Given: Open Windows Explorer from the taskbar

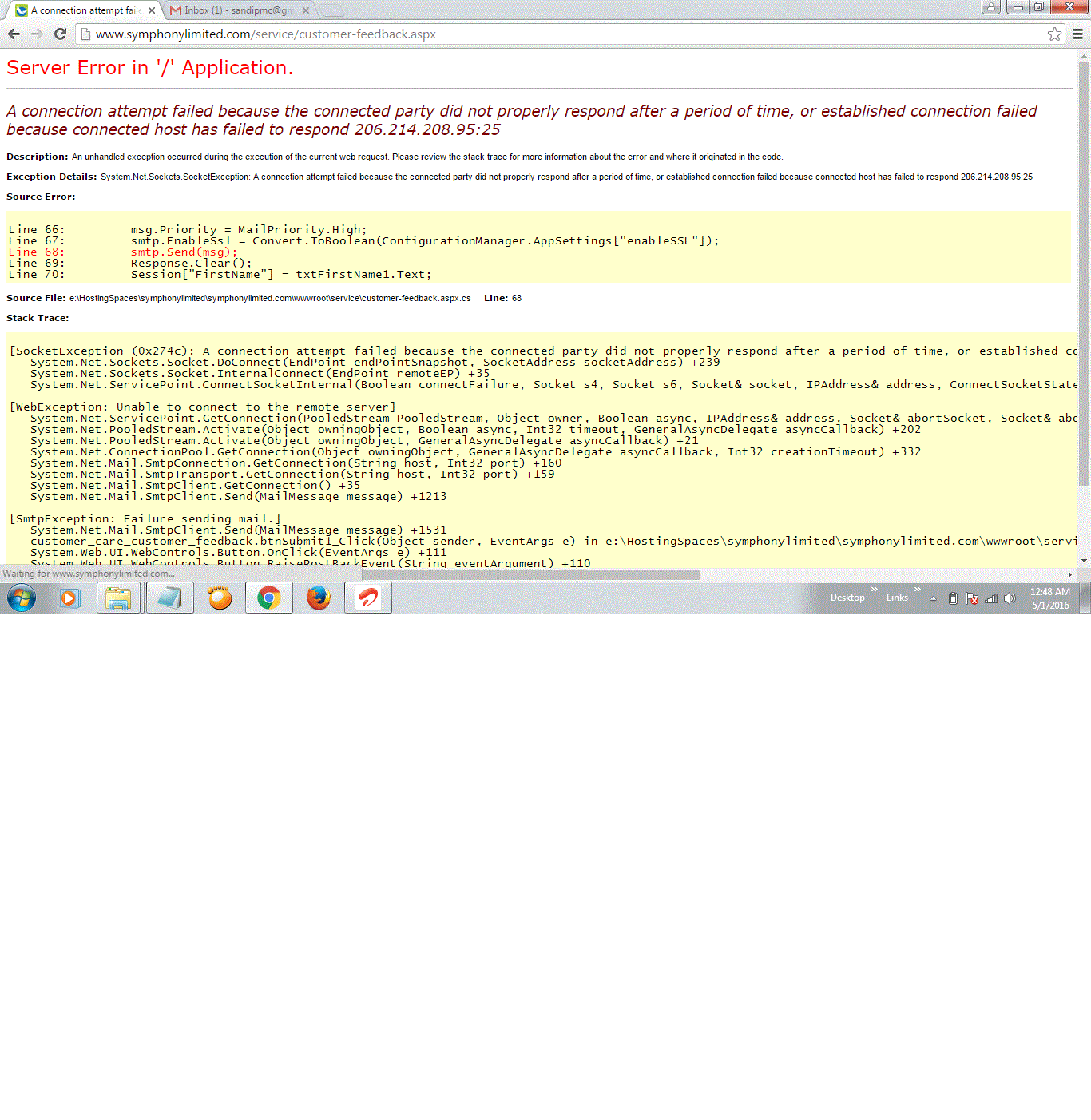Looking at the screenshot, I should (x=119, y=598).
